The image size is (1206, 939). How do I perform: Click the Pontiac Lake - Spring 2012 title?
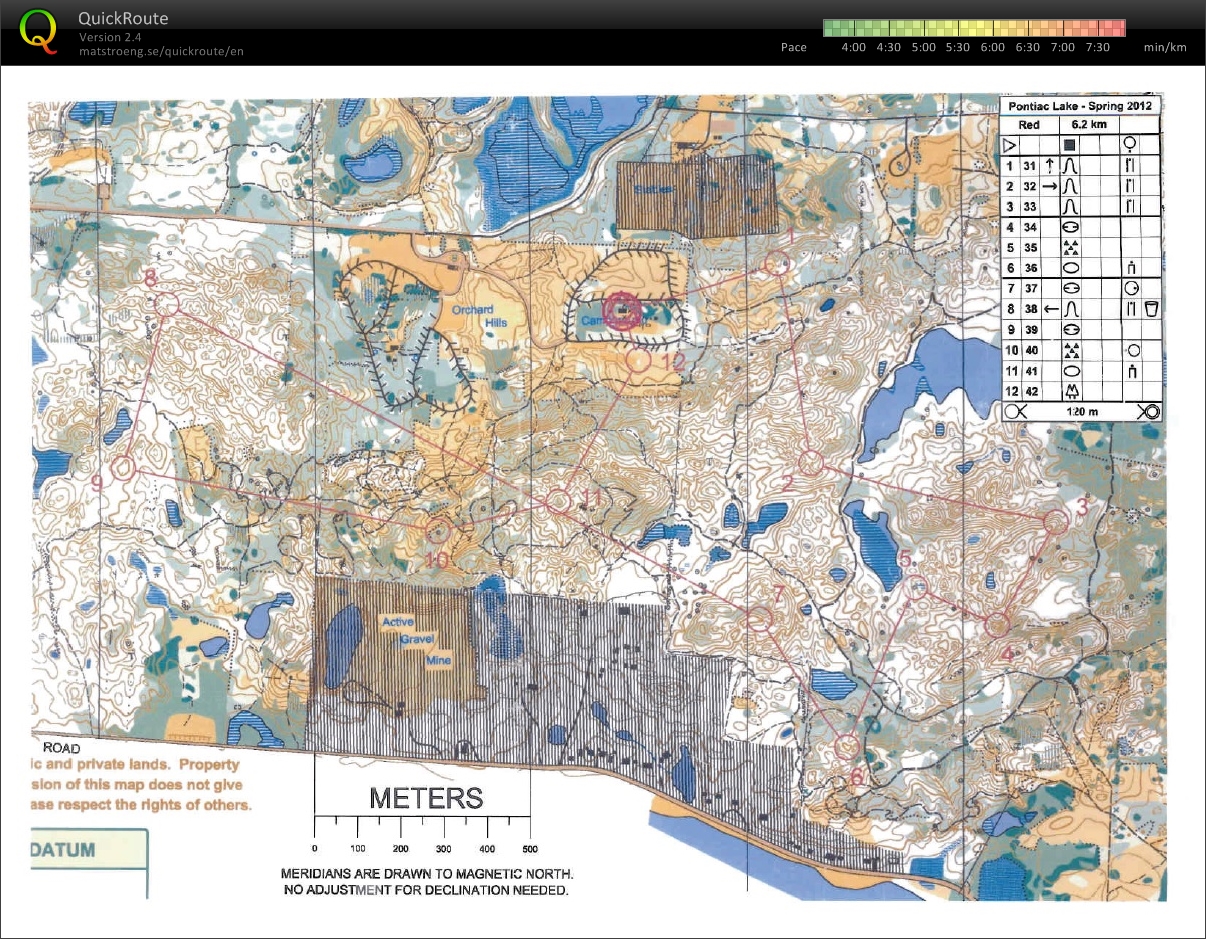[x=1080, y=105]
